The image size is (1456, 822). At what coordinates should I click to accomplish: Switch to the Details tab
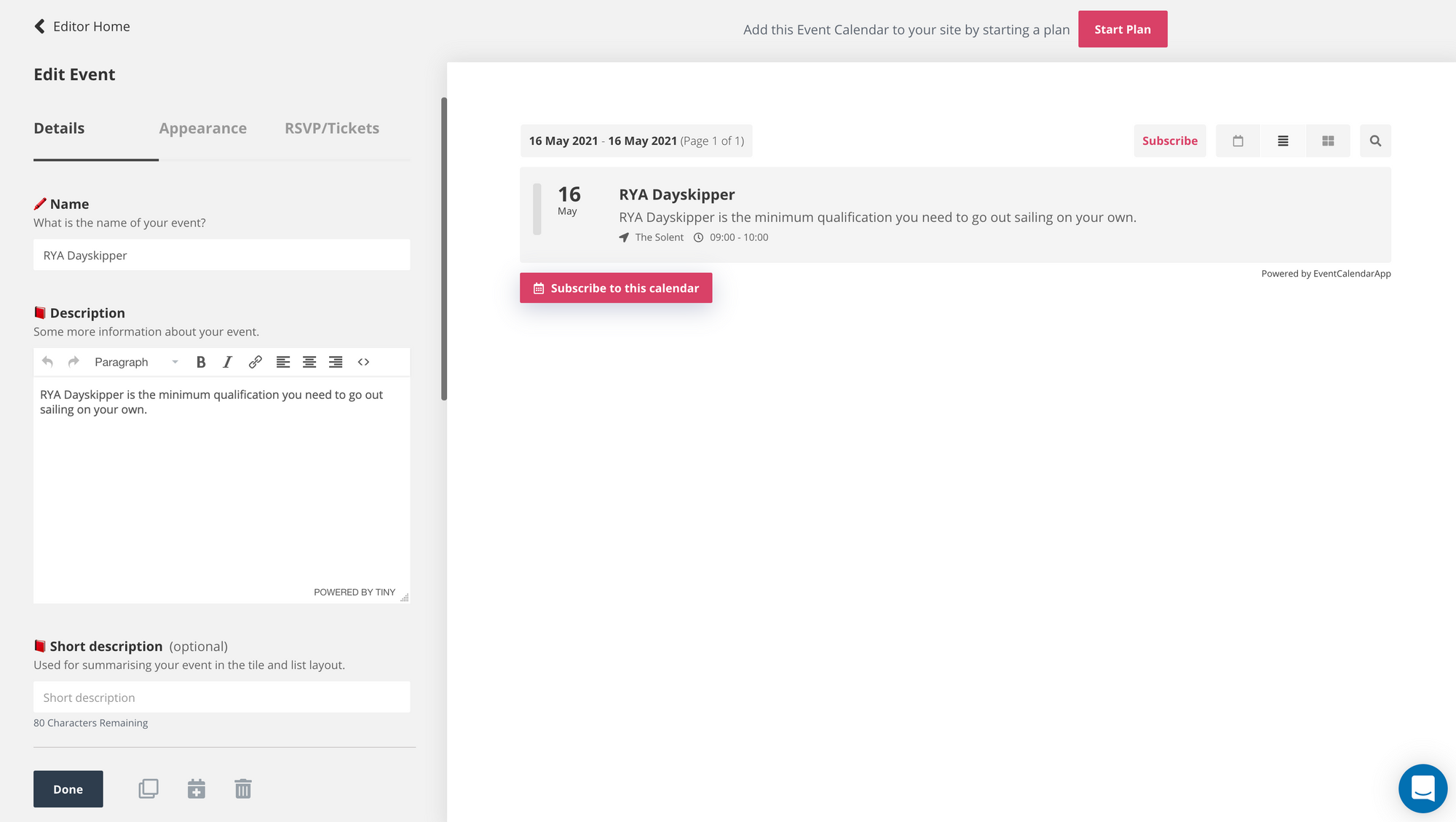[59, 128]
